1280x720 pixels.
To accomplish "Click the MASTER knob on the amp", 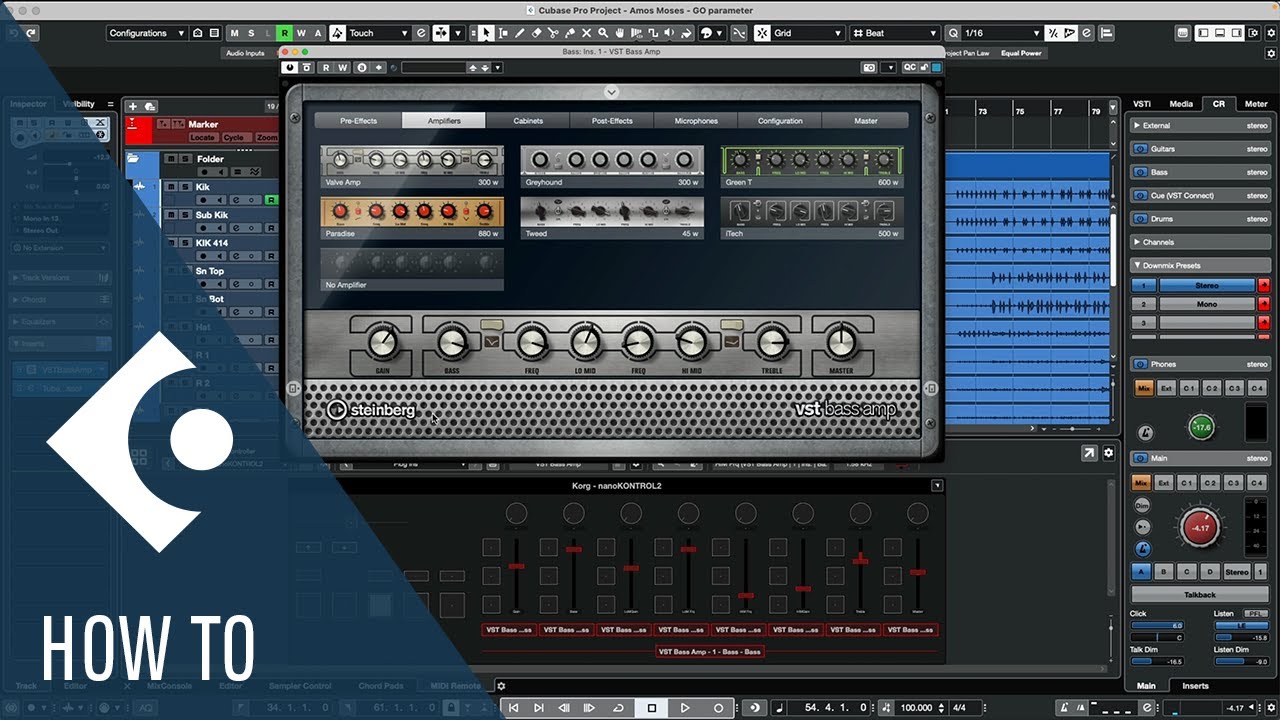I will 841,343.
